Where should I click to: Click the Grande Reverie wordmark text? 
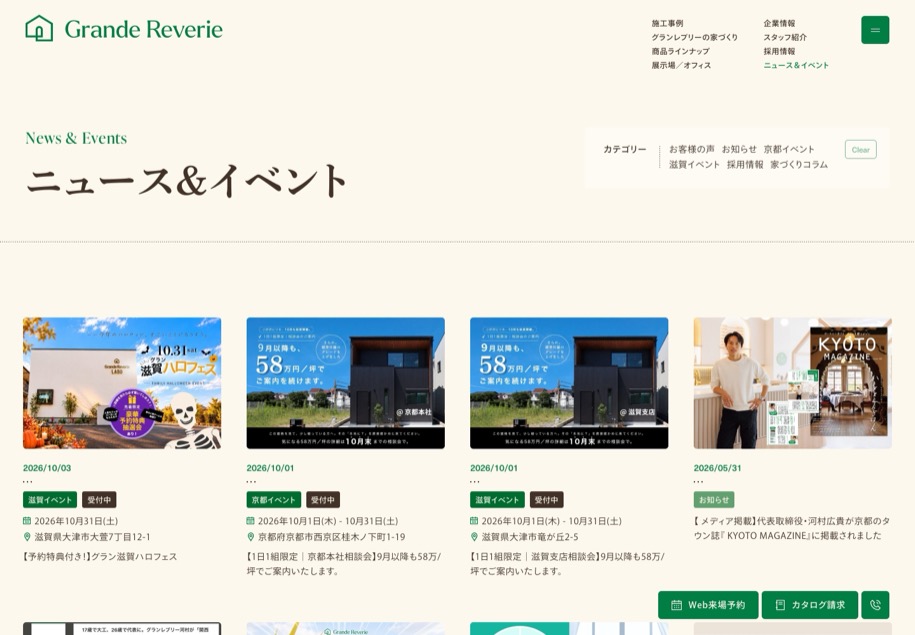click(x=144, y=29)
